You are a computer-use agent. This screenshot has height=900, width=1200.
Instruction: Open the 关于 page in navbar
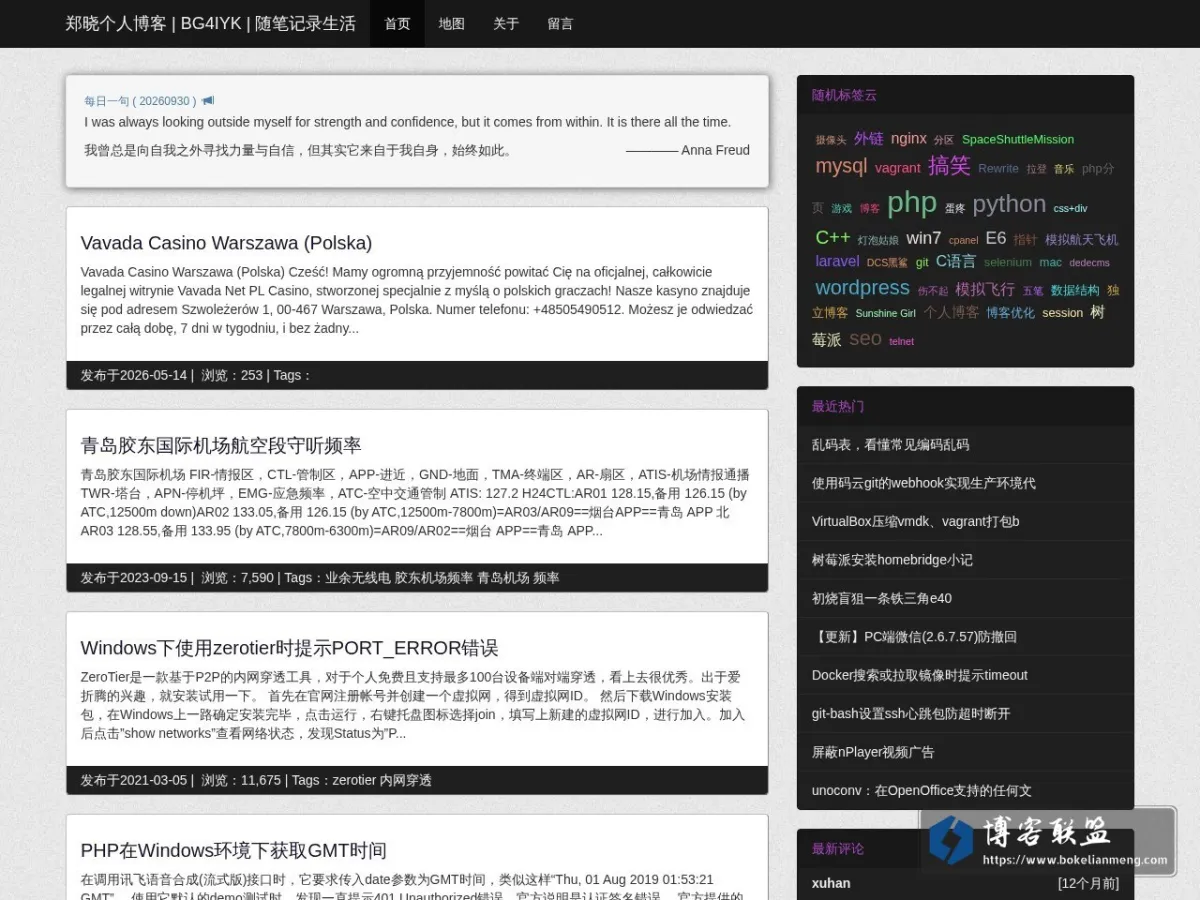point(506,24)
